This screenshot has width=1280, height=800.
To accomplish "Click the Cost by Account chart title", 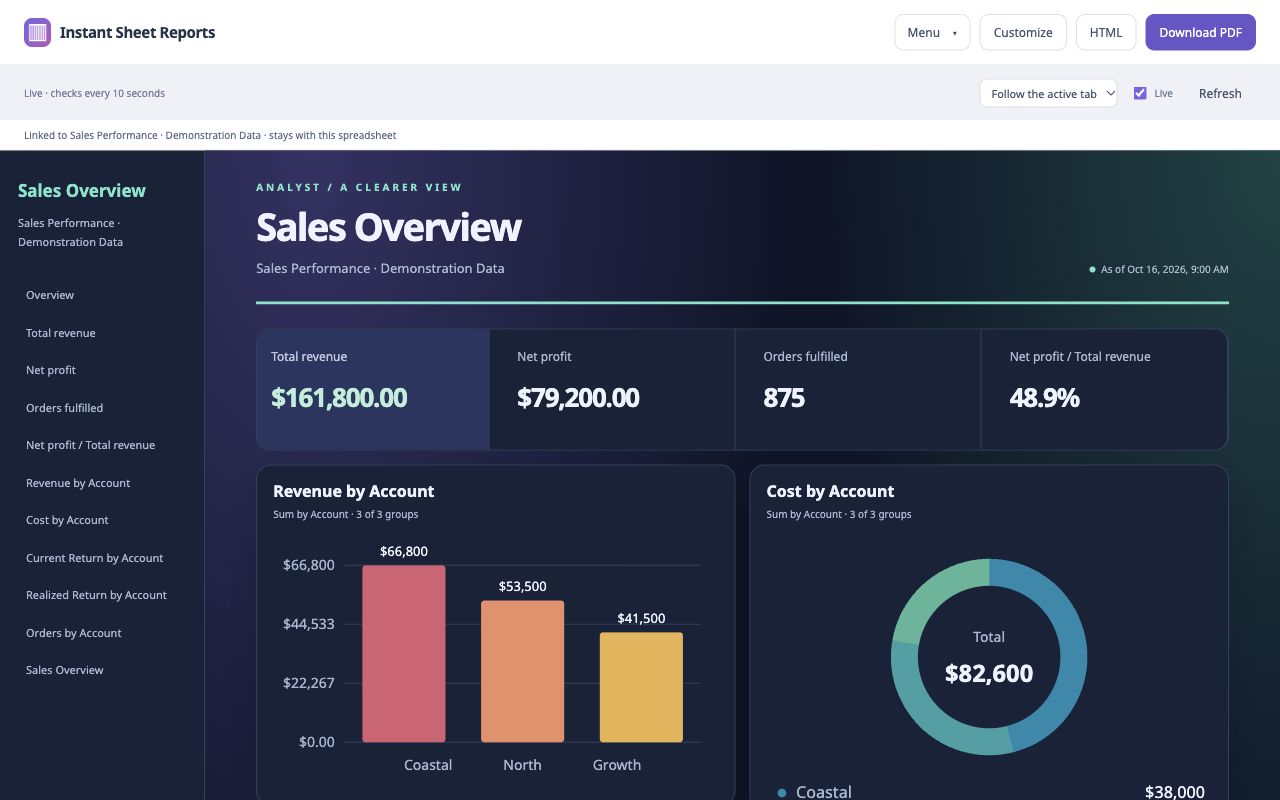I will point(830,491).
